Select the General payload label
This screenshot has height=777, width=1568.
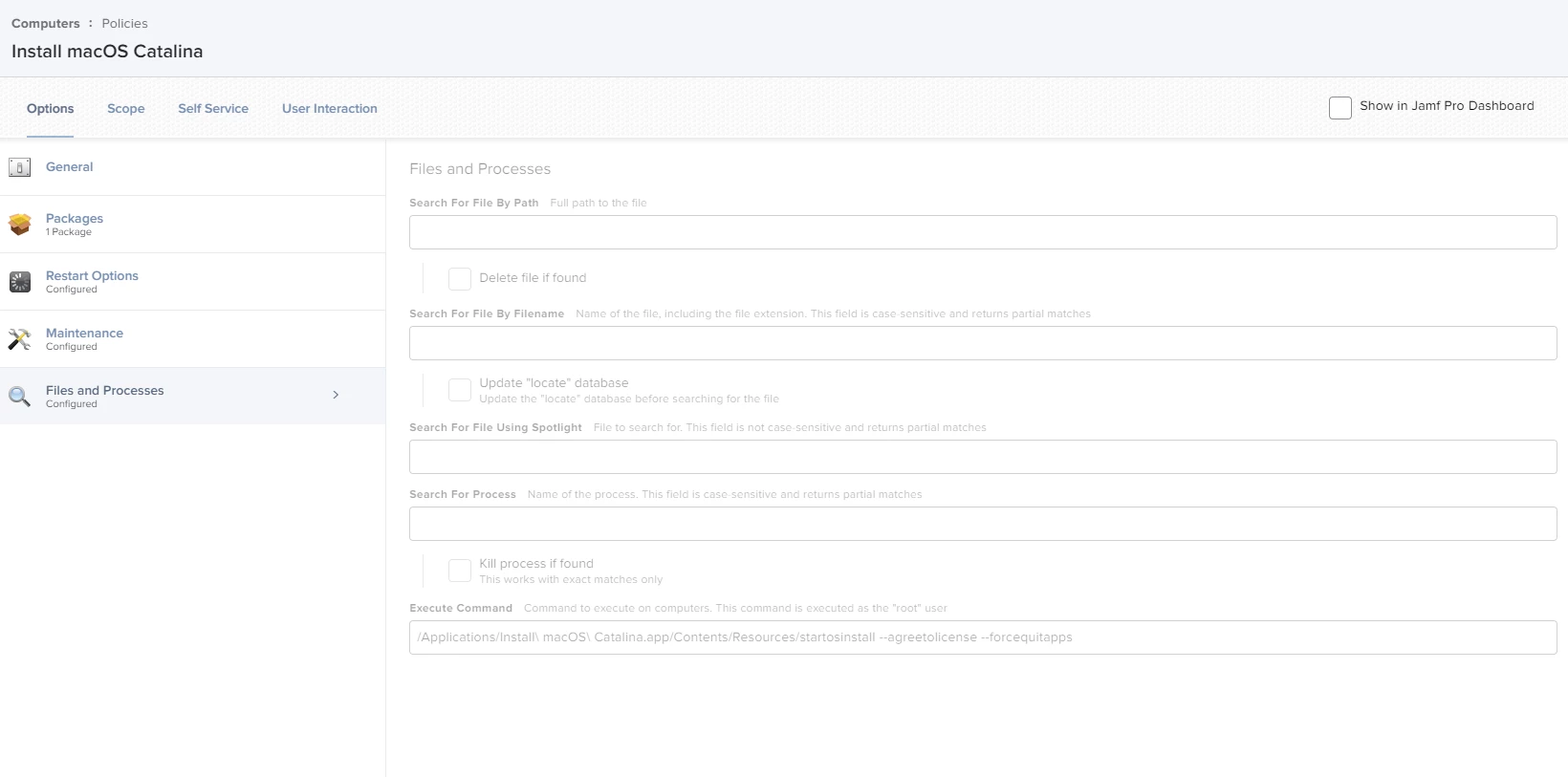point(70,166)
